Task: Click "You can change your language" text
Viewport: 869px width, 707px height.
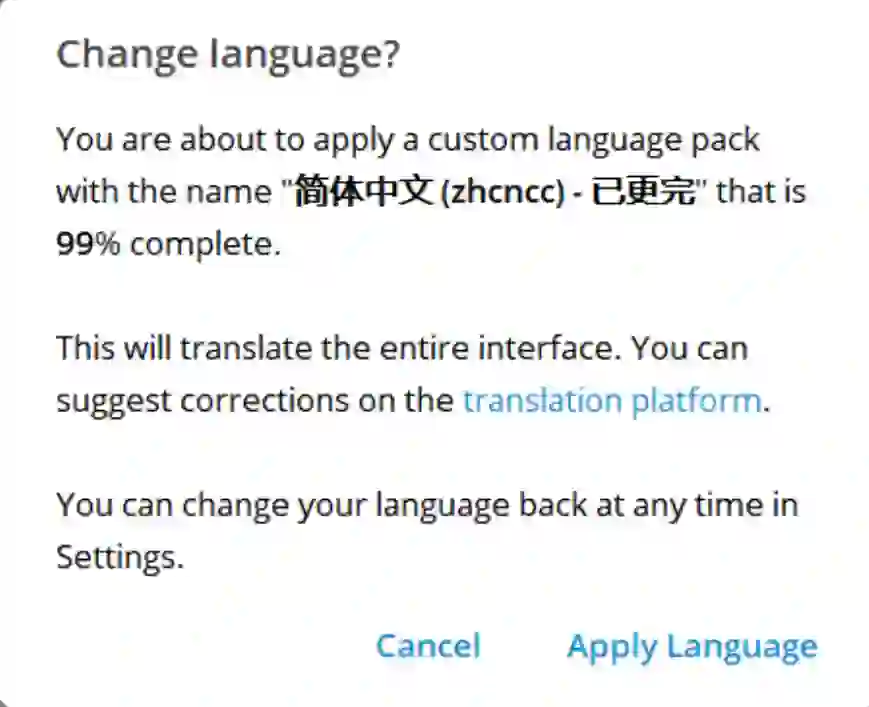Action: point(282,504)
